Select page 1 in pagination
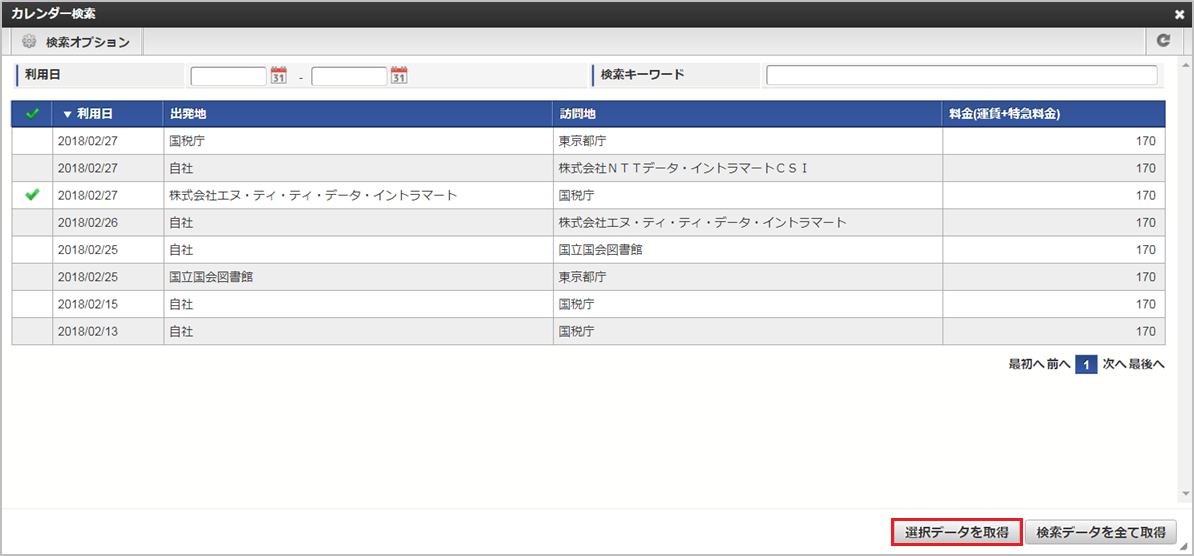The height and width of the screenshot is (556, 1194). coord(1087,365)
